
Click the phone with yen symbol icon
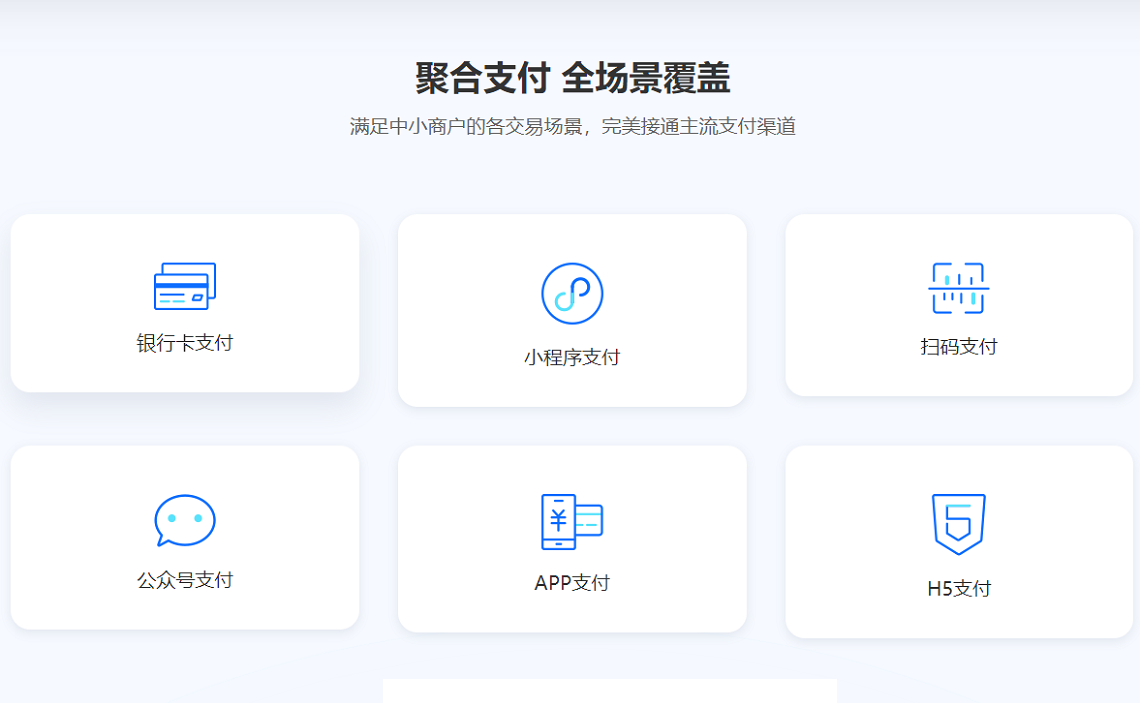tap(571, 522)
